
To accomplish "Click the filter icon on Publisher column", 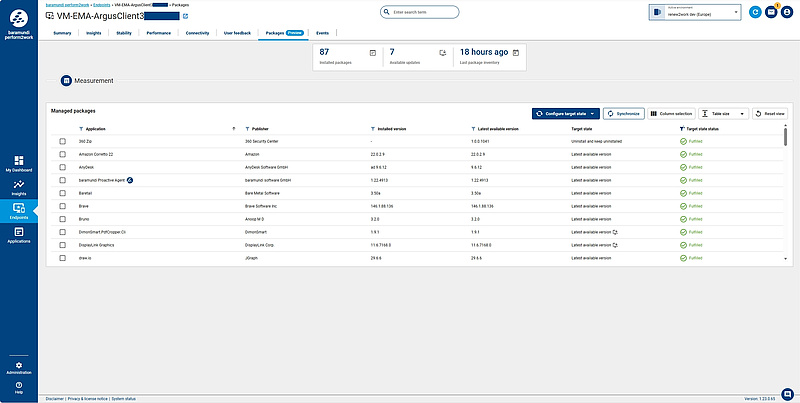I will tap(241, 129).
